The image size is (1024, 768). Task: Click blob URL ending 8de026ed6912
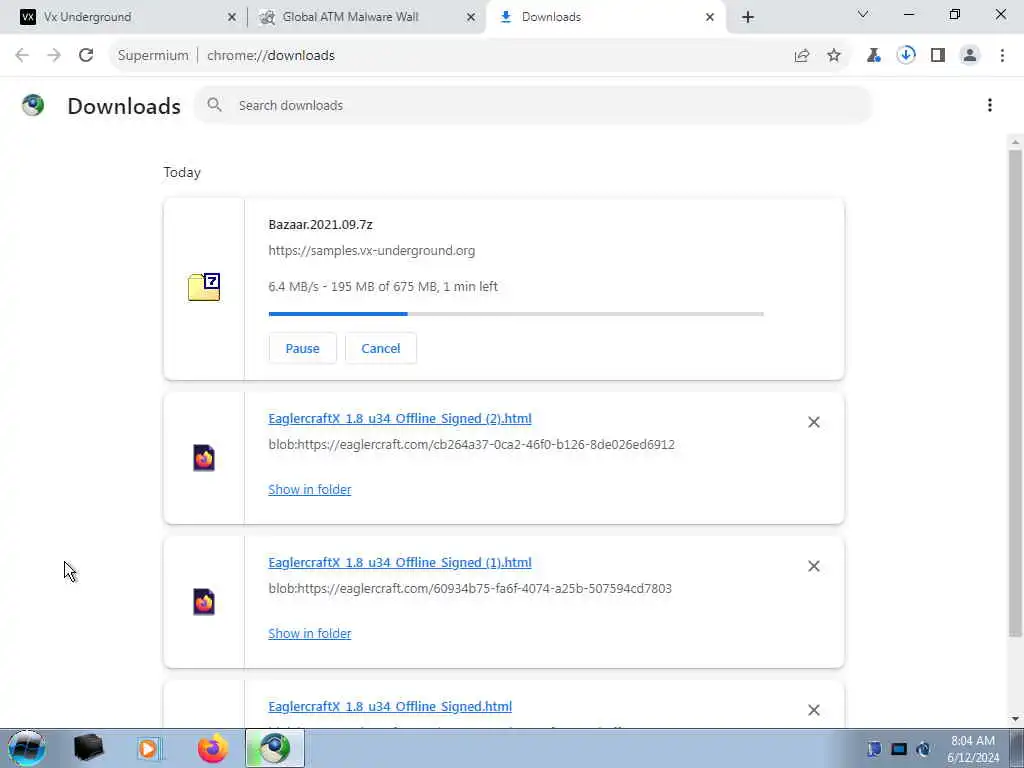[x=472, y=445]
